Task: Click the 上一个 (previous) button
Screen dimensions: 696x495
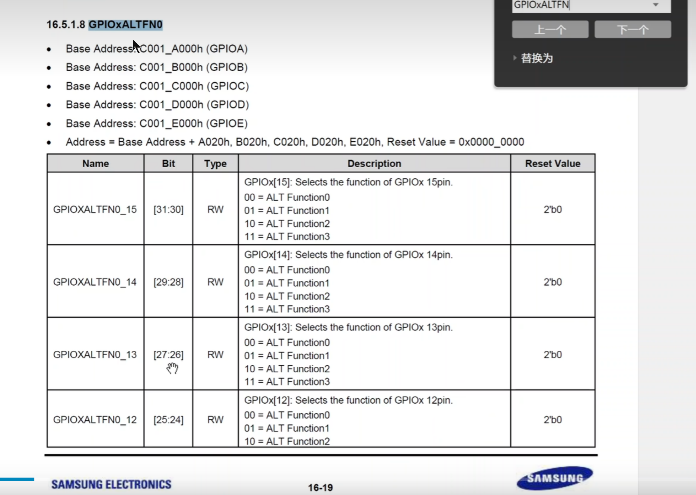Action: point(550,30)
